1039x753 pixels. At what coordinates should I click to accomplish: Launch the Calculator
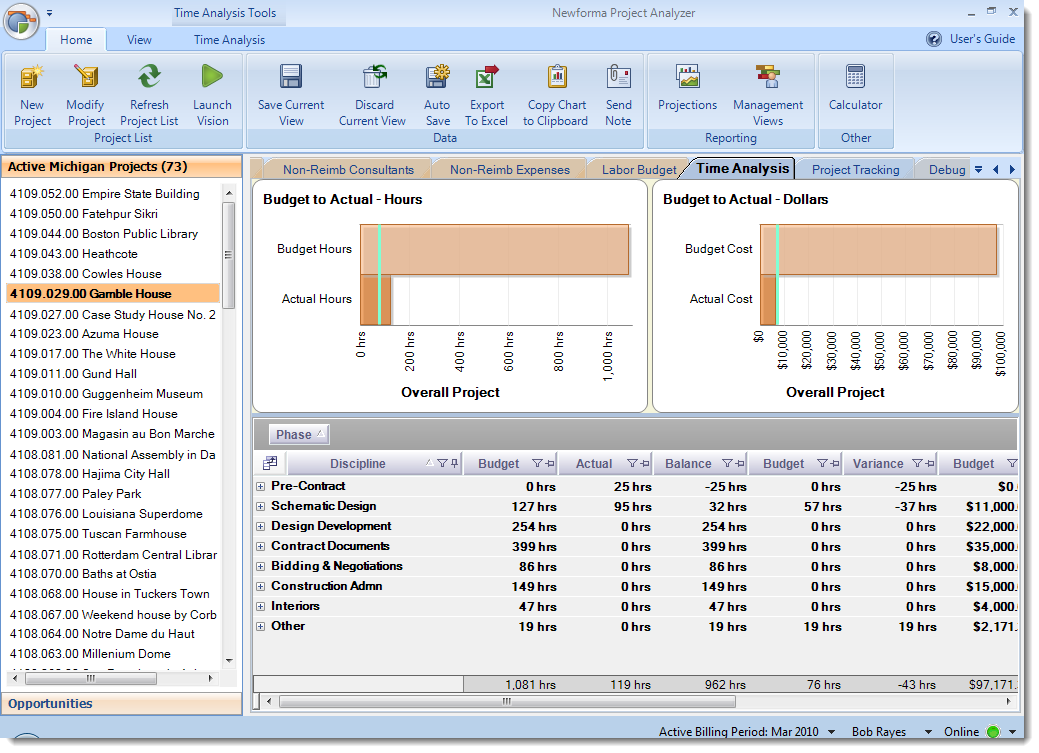tap(856, 92)
